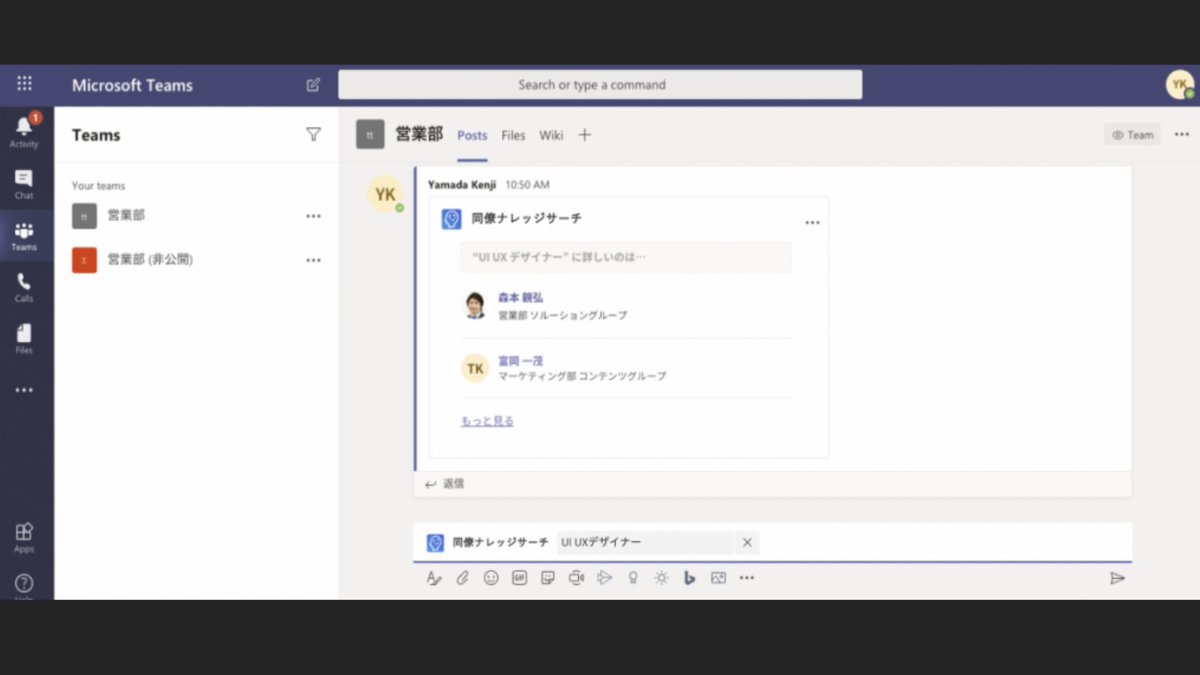
Task: Focus the Search or type a command box
Action: [x=600, y=85]
